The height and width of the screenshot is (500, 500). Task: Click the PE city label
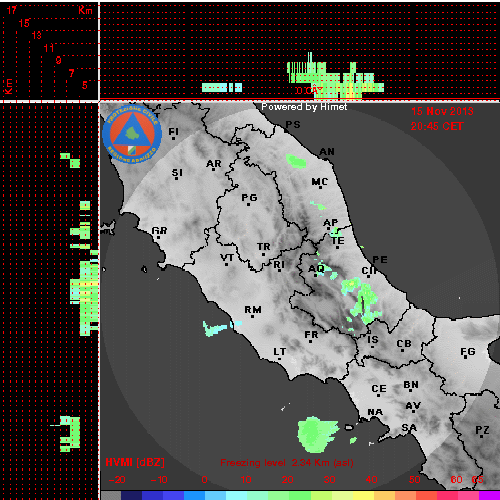point(380,260)
